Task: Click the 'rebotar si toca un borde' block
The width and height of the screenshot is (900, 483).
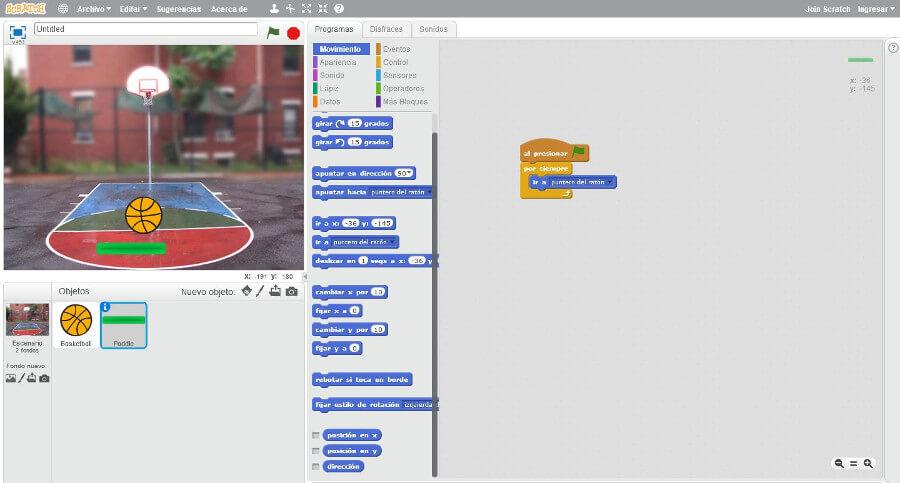Action: tap(362, 380)
